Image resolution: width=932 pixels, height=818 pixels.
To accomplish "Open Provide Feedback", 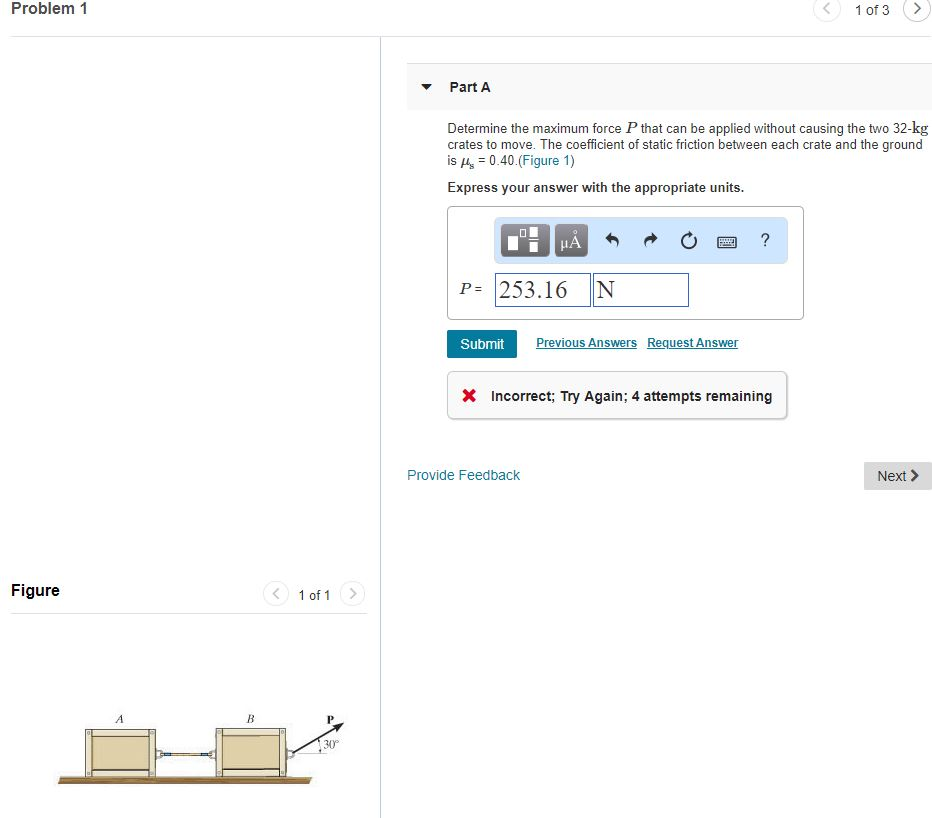I will (463, 474).
